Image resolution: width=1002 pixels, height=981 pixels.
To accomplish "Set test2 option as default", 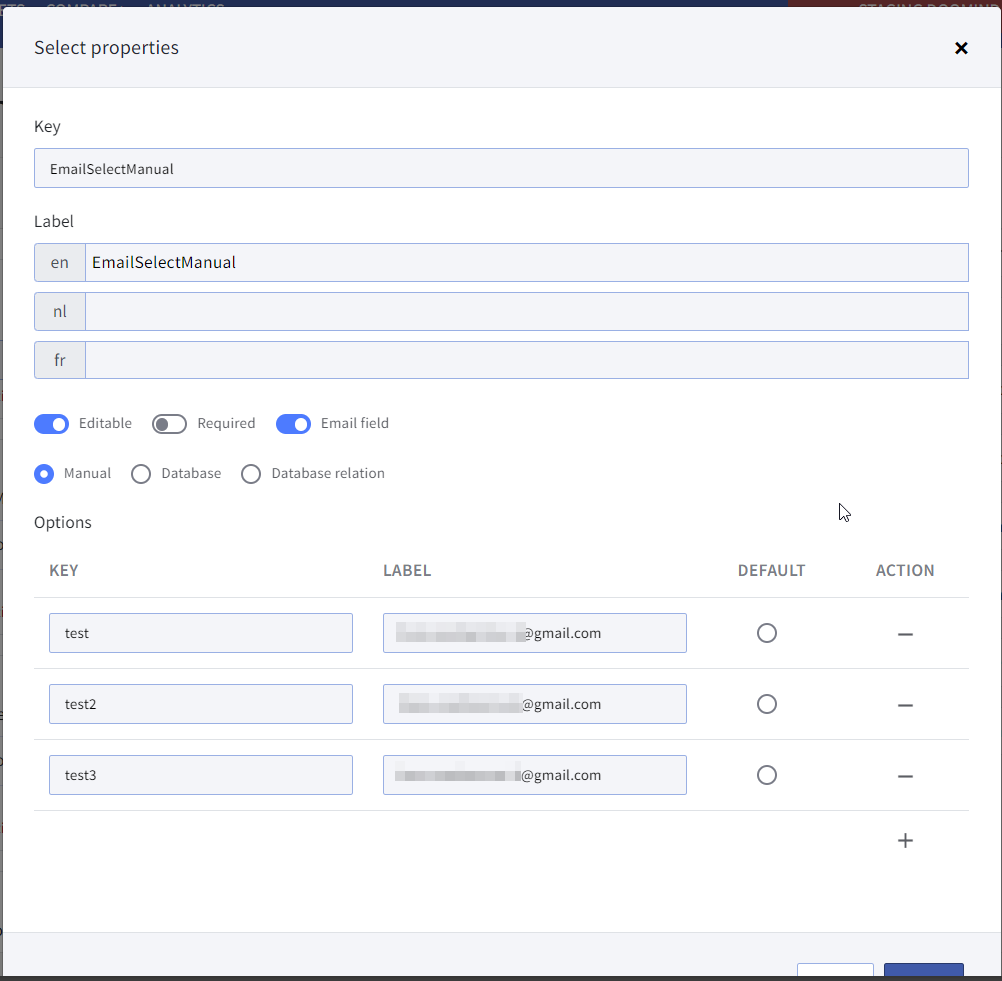I will (x=767, y=704).
